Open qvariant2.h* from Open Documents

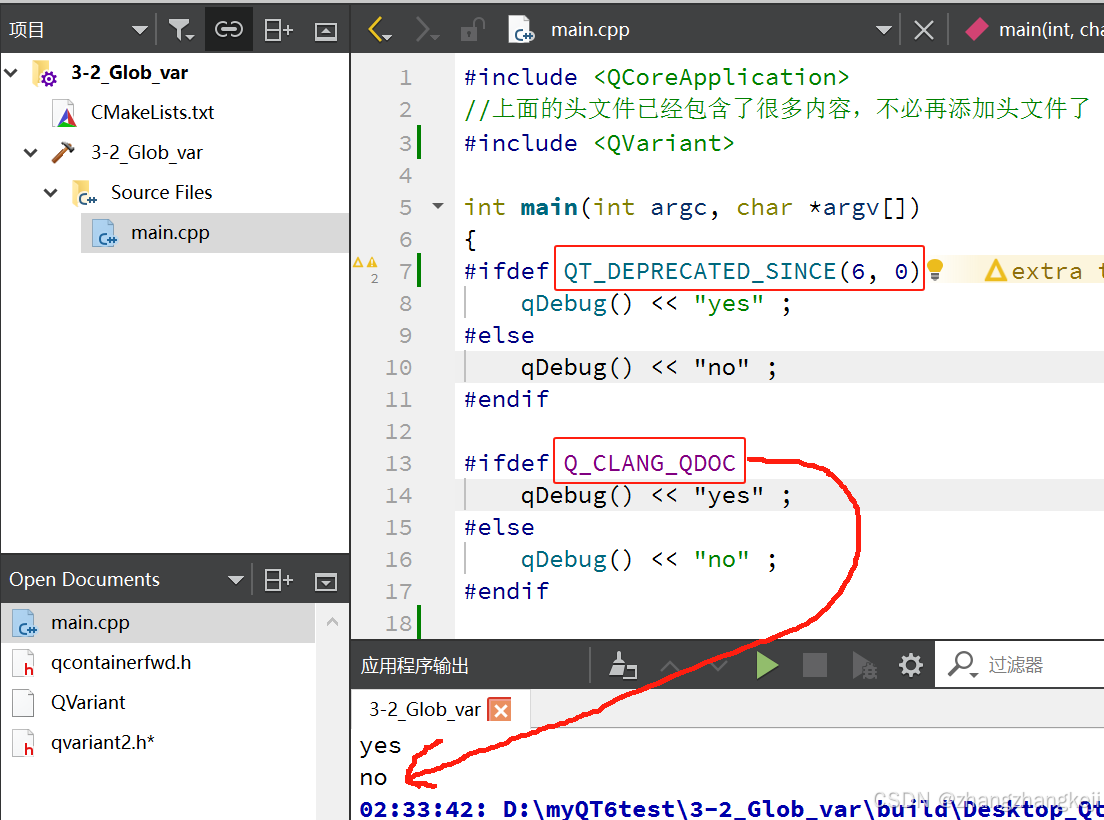(x=102, y=743)
